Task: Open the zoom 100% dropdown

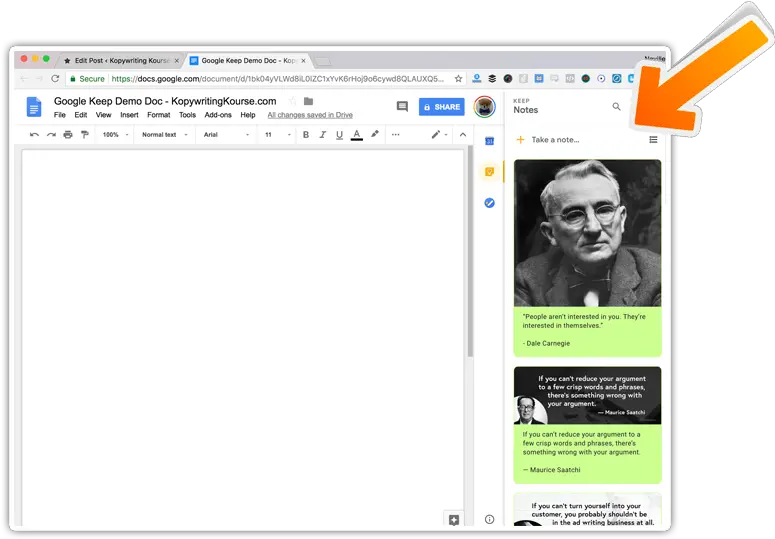Action: pyautogui.click(x=115, y=134)
